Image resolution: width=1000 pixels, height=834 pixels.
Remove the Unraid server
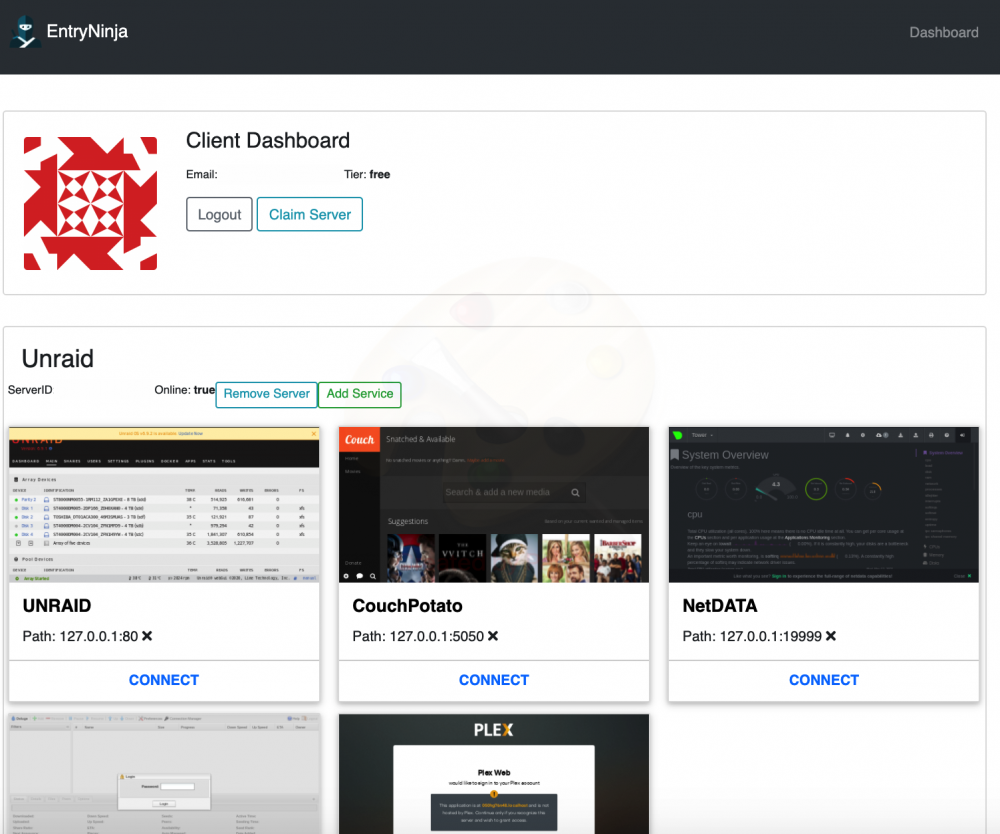coord(267,394)
